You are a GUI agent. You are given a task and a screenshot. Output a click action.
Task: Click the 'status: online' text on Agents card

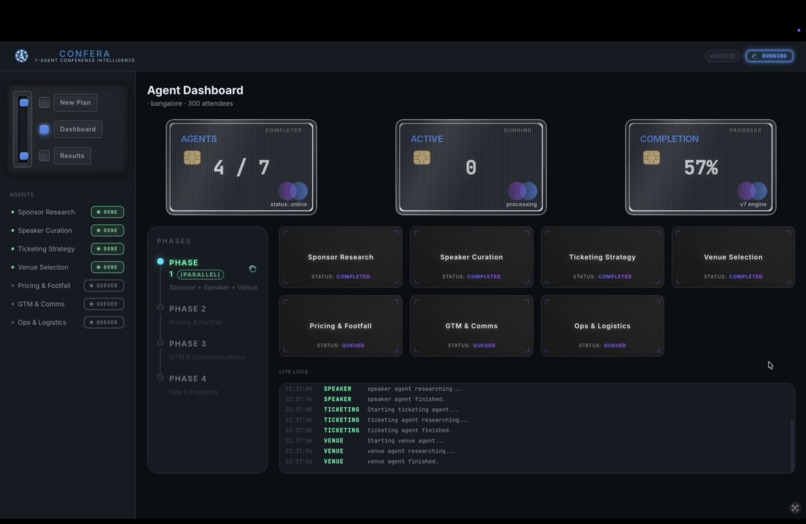(x=288, y=204)
